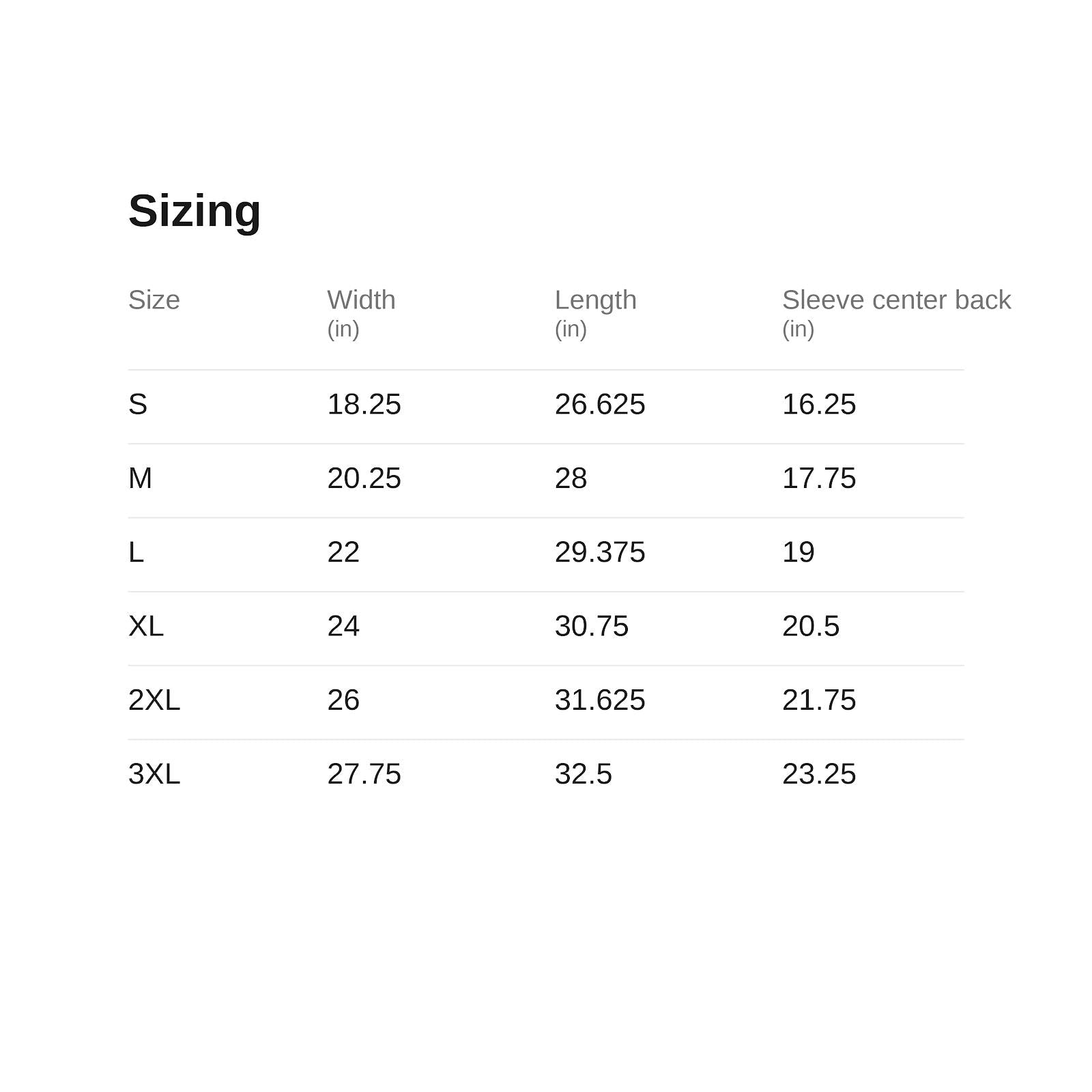Click the 23.25 sleeve value
The image size is (1092, 1092).
click(x=818, y=774)
